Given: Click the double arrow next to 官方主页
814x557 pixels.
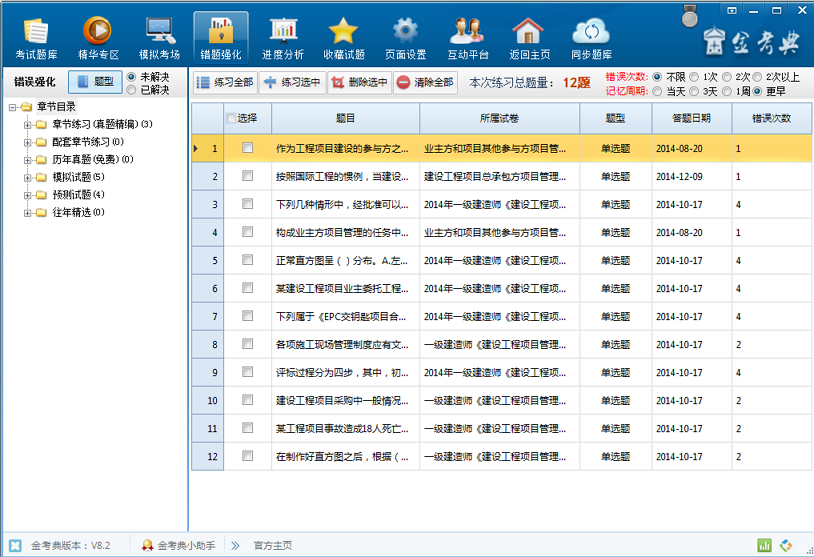Looking at the screenshot, I should coord(235,545).
